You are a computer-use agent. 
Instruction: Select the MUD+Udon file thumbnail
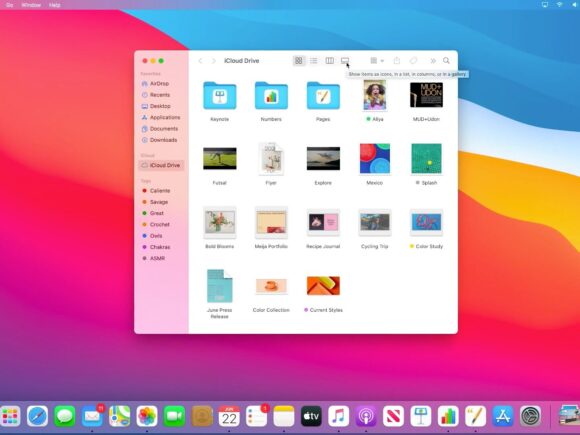click(426, 95)
